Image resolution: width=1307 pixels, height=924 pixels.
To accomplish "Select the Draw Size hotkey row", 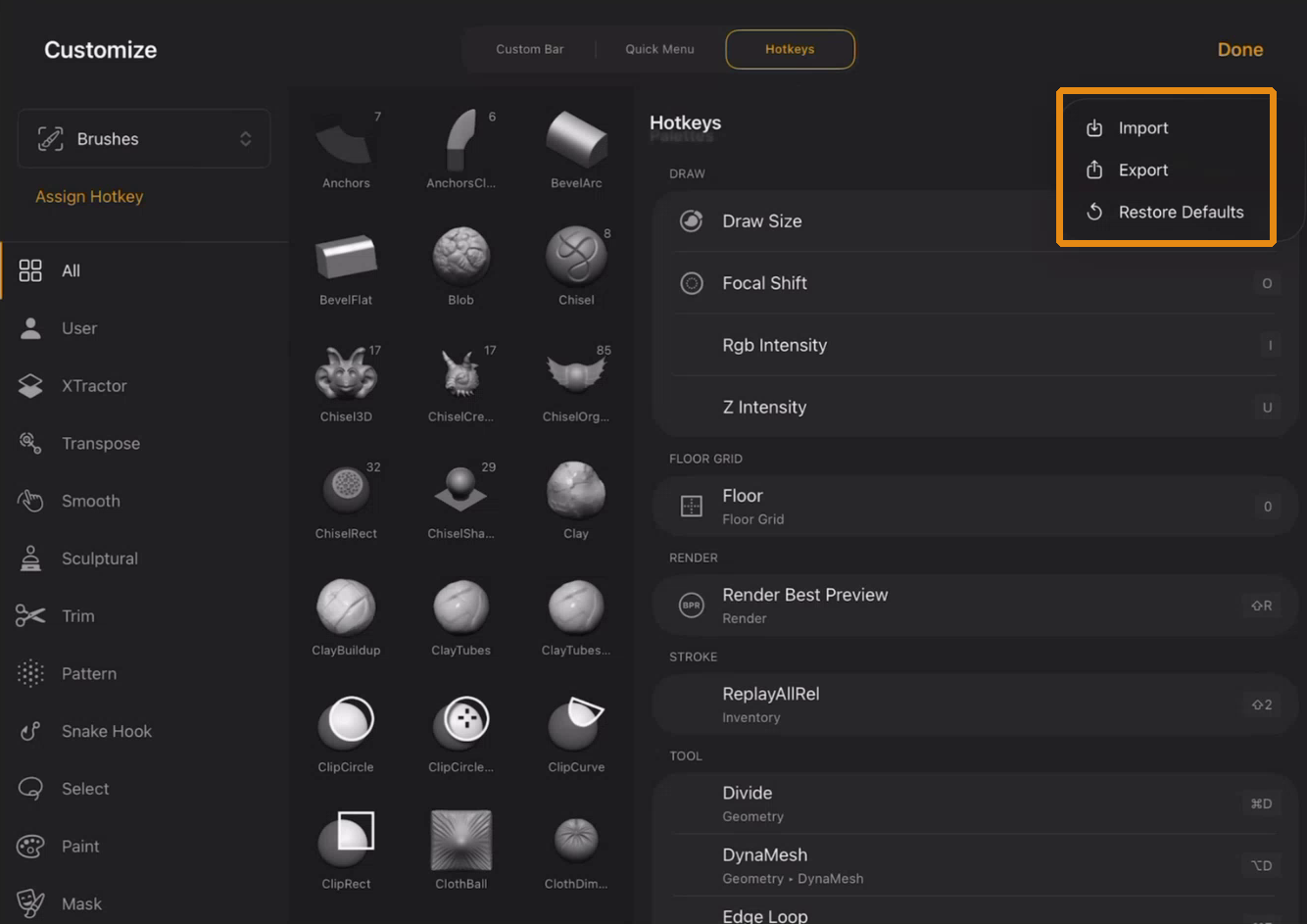I will tap(975, 221).
